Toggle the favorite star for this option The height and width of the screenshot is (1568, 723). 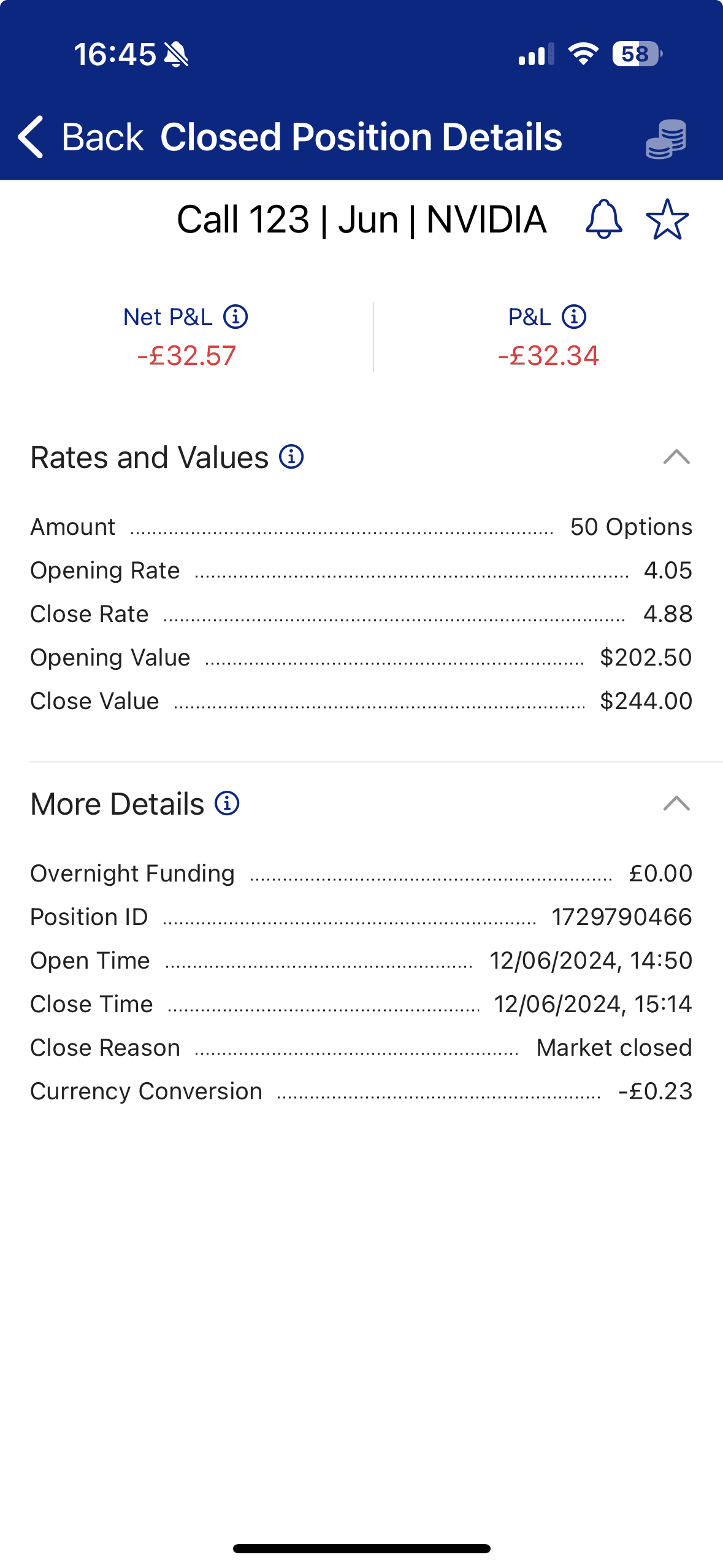(667, 219)
